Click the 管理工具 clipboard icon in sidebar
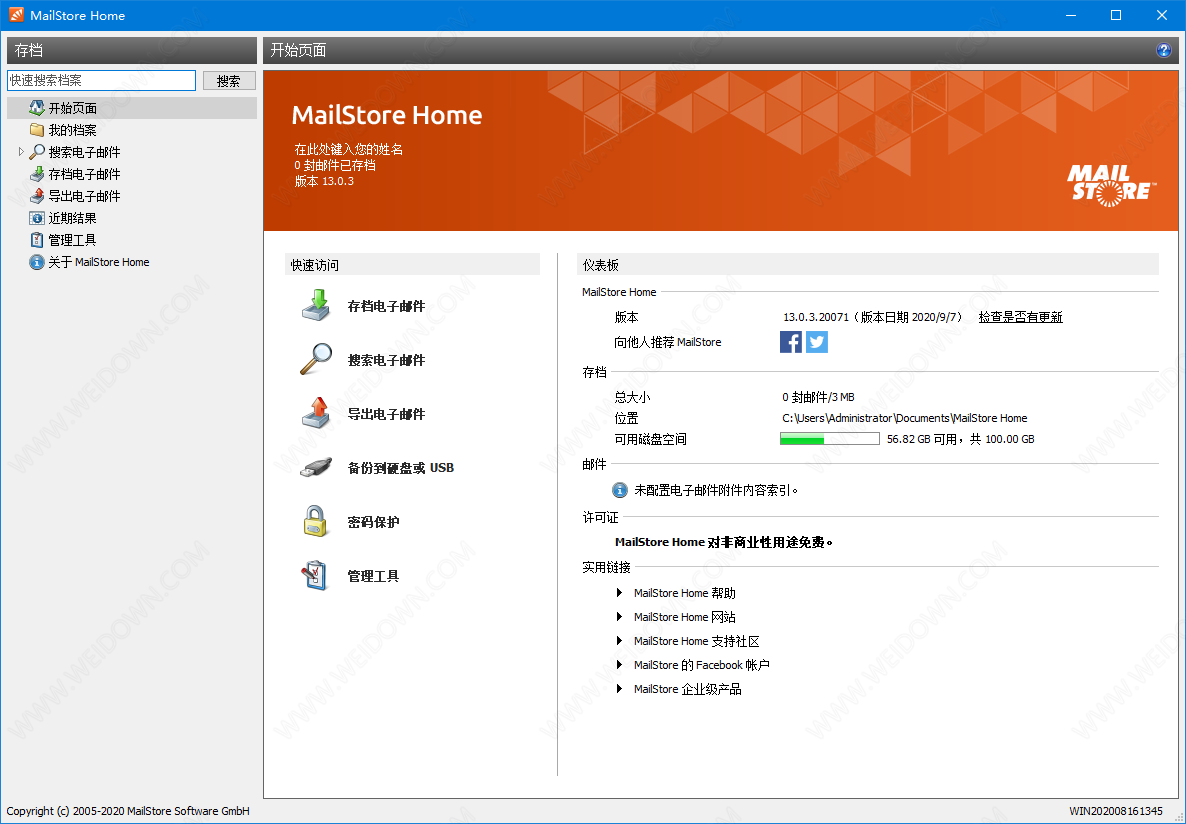1186x824 pixels. 36,240
